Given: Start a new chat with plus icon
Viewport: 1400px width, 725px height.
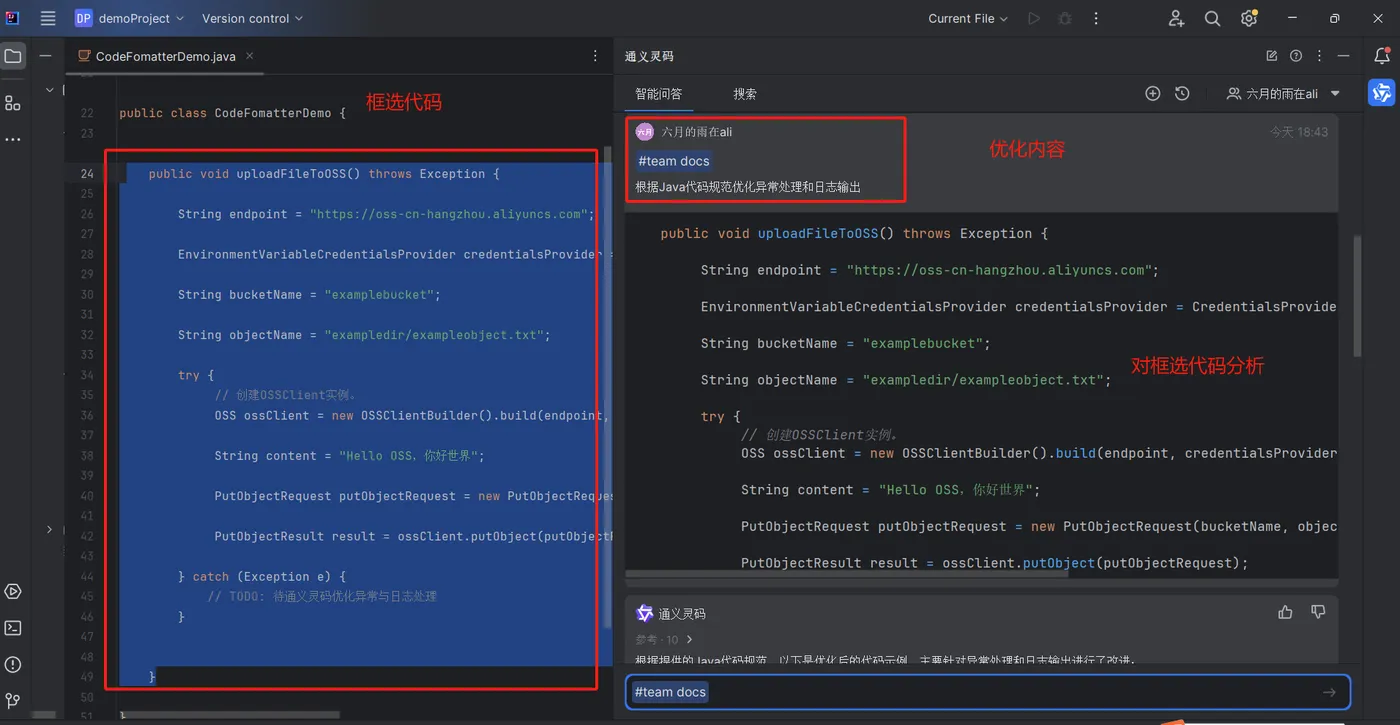Looking at the screenshot, I should coord(1153,93).
